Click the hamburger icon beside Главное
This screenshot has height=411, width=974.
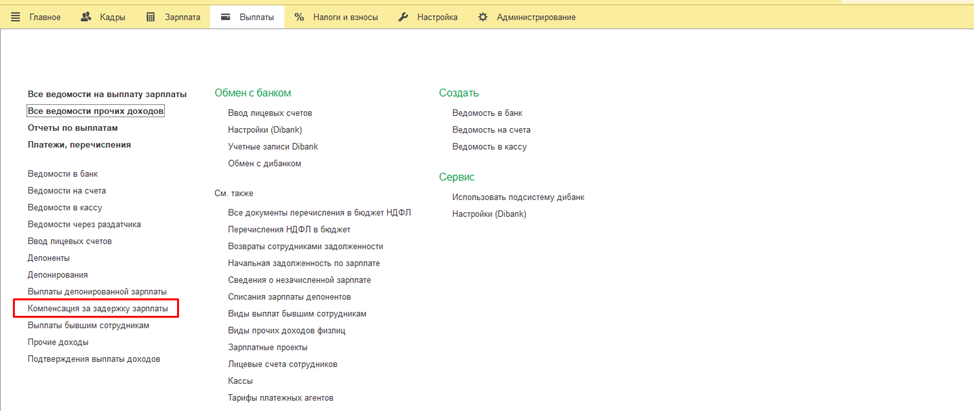(15, 17)
